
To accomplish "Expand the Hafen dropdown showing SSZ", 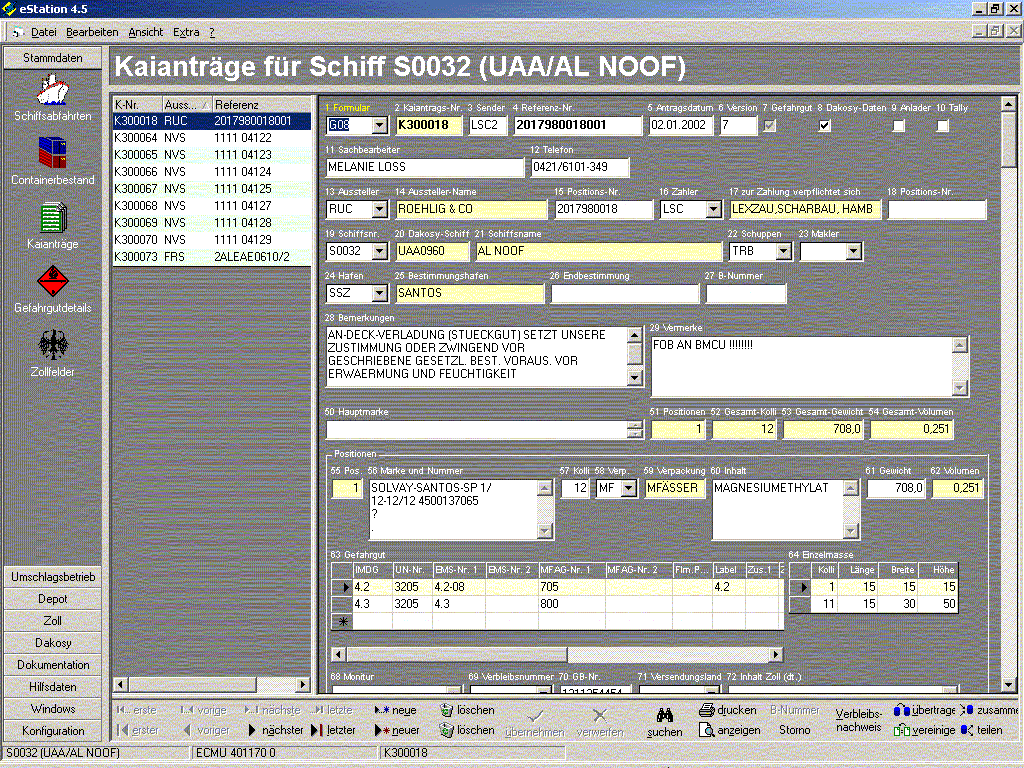I will [x=379, y=294].
